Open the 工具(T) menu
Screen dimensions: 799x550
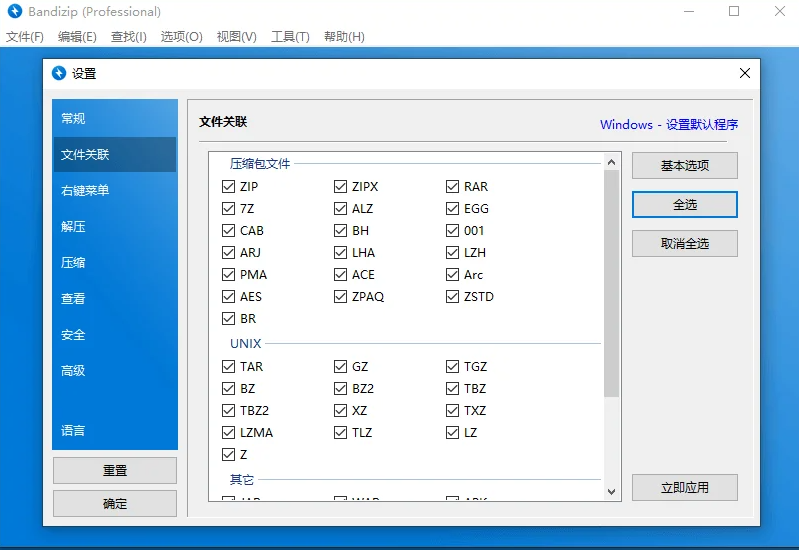tap(290, 37)
